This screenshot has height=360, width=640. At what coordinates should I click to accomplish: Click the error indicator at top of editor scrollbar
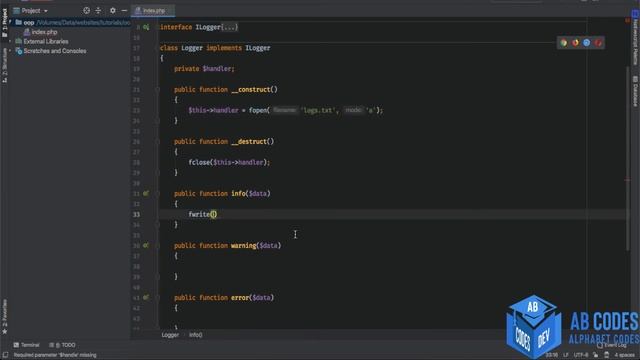pos(627,20)
